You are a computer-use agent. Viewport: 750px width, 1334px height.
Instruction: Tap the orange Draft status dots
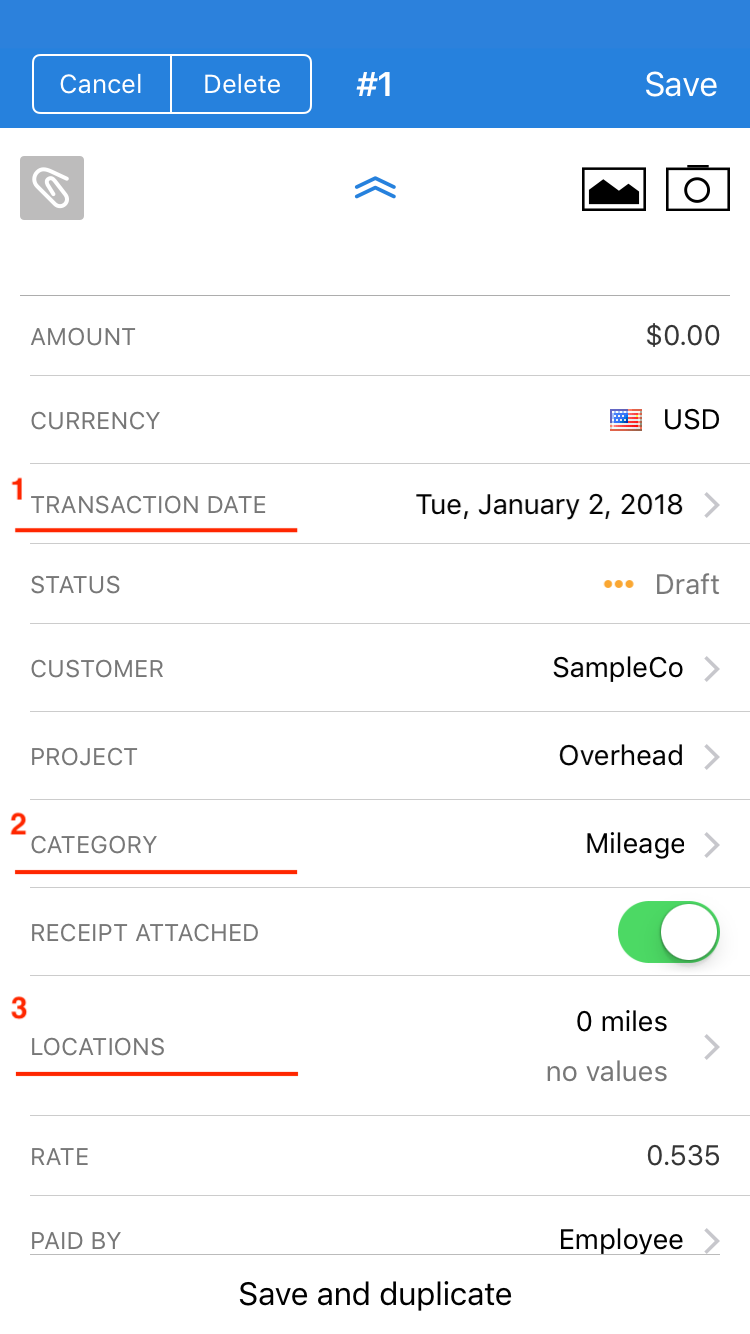point(618,585)
